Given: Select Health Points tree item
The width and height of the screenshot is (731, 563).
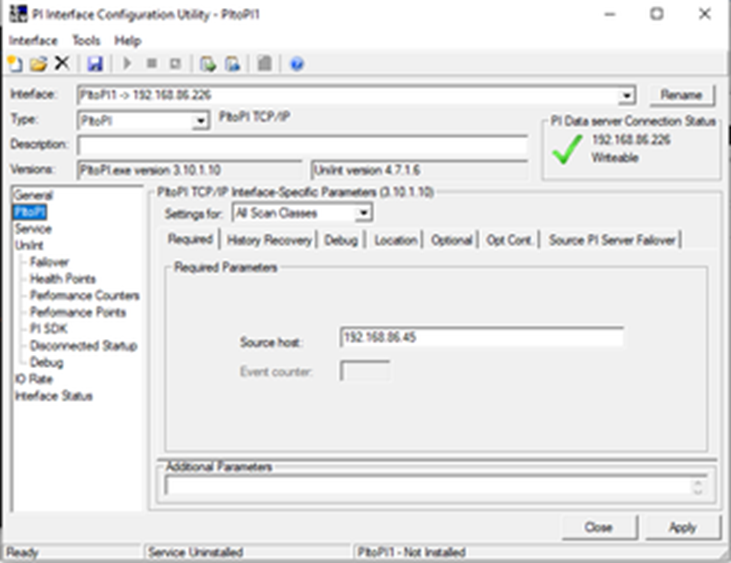Looking at the screenshot, I should tap(63, 279).
